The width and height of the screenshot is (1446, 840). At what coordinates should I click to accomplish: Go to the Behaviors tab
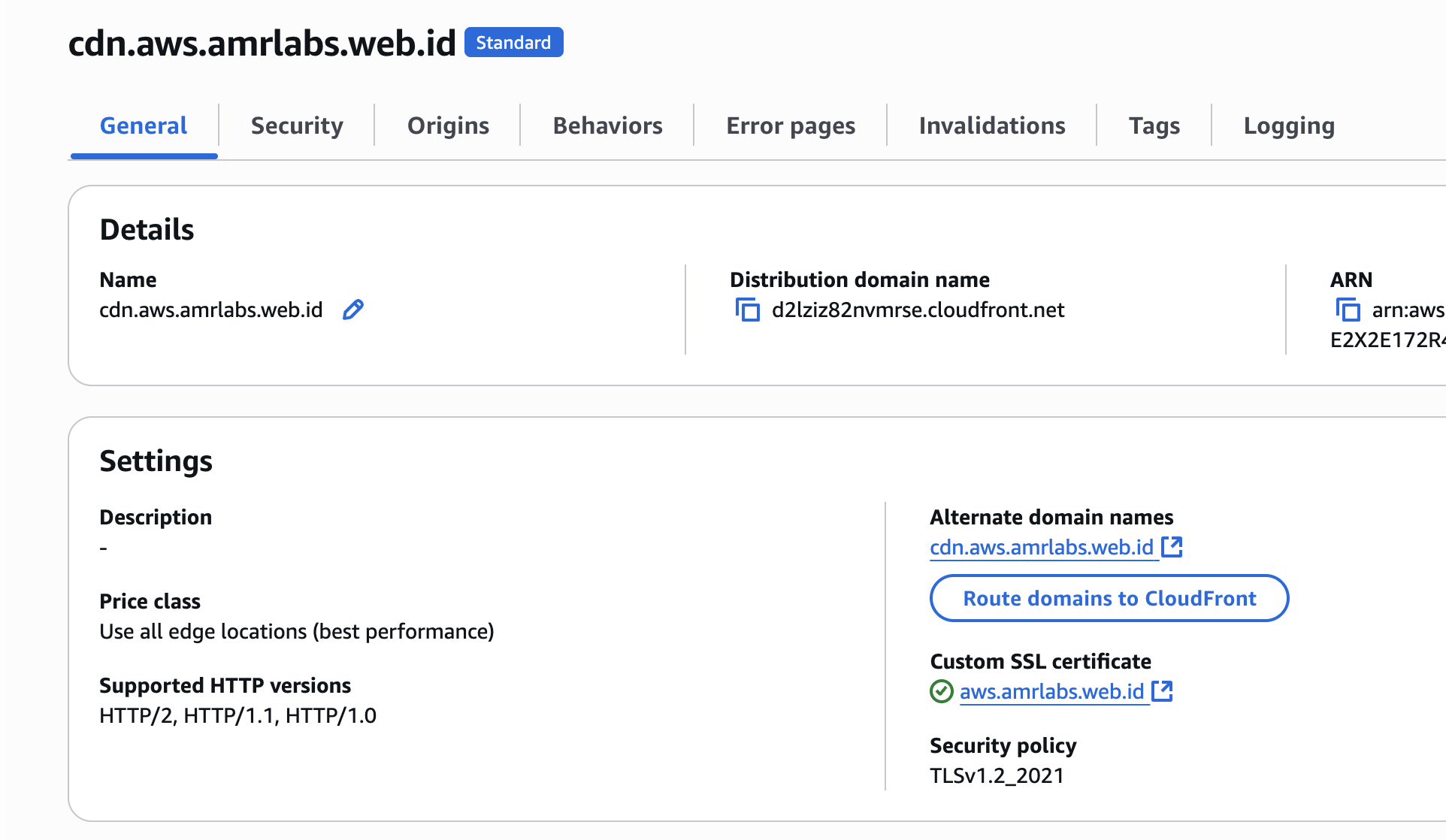click(607, 125)
